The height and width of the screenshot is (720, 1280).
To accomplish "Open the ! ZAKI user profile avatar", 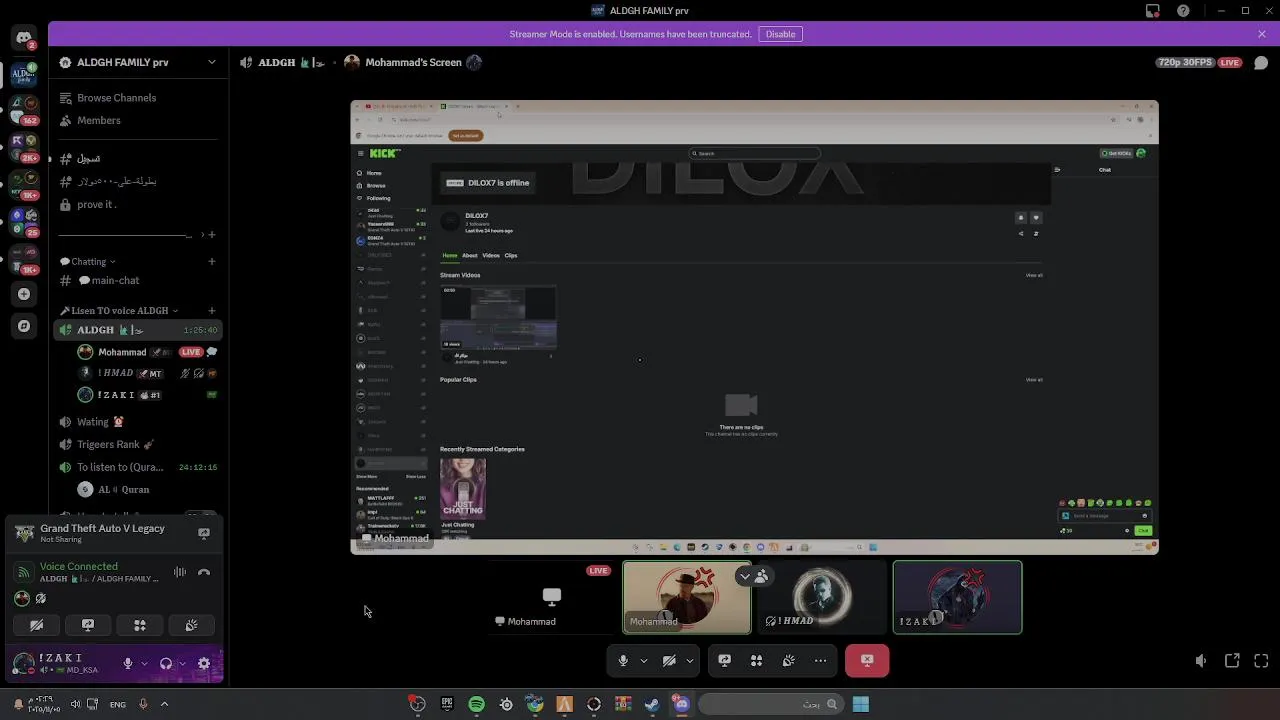I will pyautogui.click(x=24, y=663).
